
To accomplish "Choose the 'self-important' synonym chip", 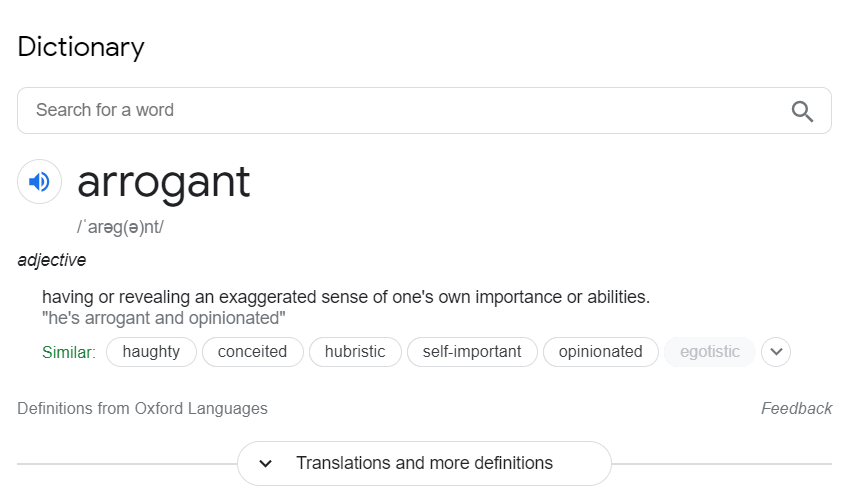I will [472, 352].
